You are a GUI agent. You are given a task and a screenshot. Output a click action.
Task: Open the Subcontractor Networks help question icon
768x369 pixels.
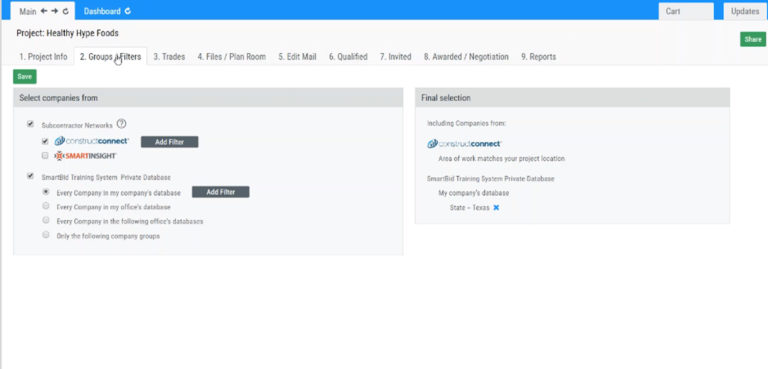(x=121, y=124)
